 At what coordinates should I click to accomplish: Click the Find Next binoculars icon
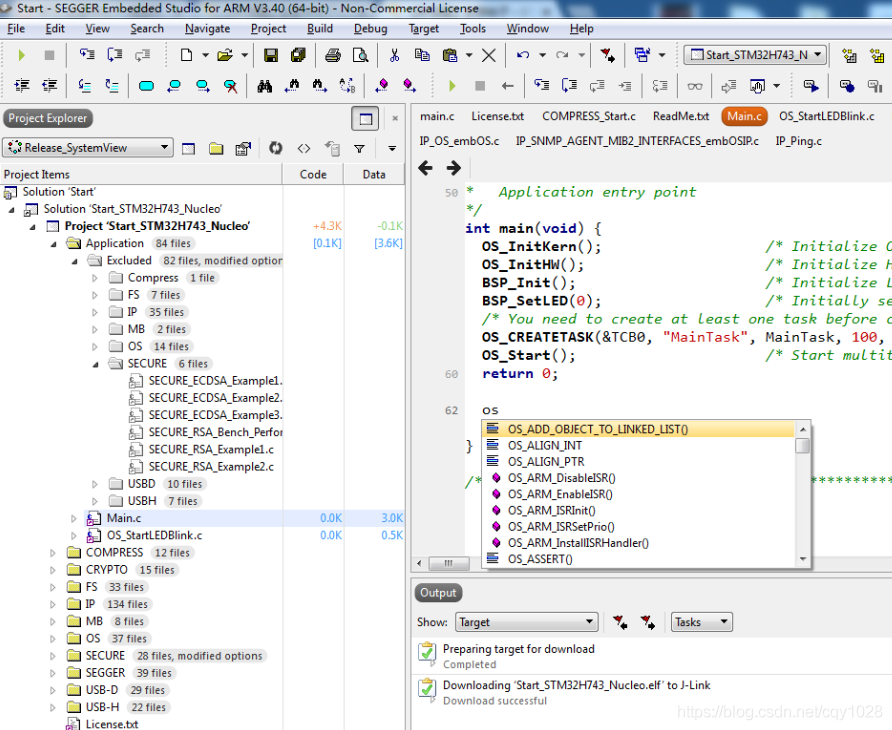coord(320,86)
